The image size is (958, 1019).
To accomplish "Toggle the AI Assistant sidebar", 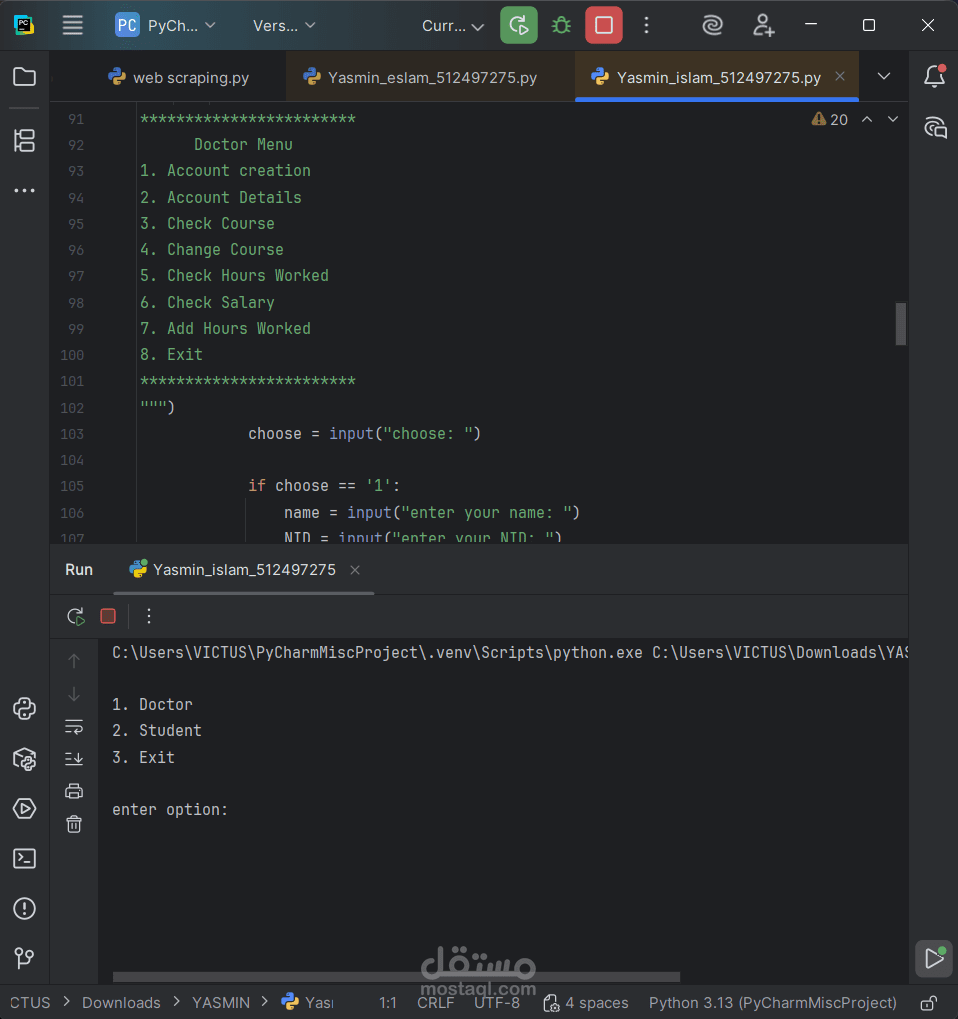I will coord(935,127).
